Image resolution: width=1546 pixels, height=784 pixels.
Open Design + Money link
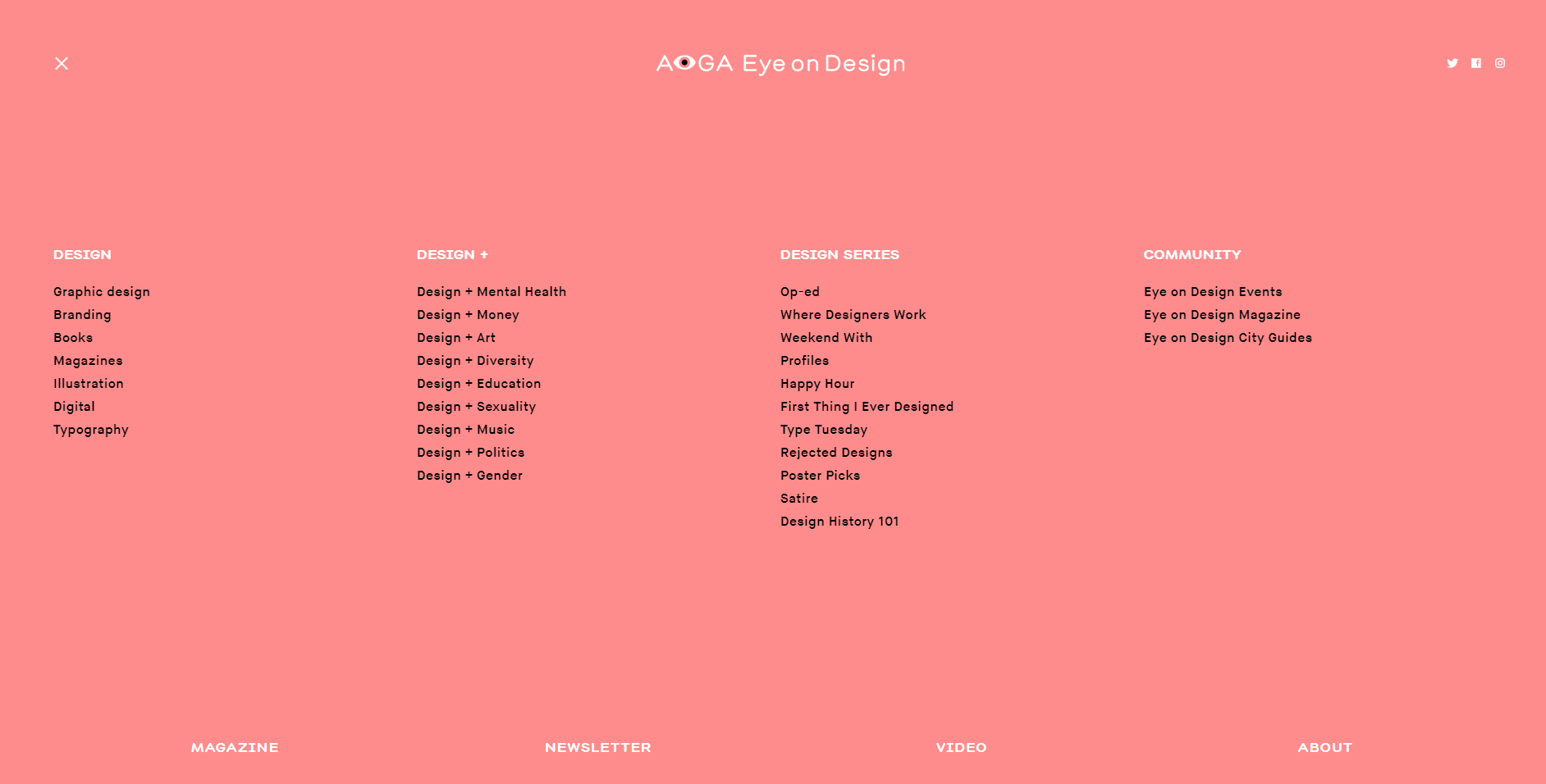point(468,315)
